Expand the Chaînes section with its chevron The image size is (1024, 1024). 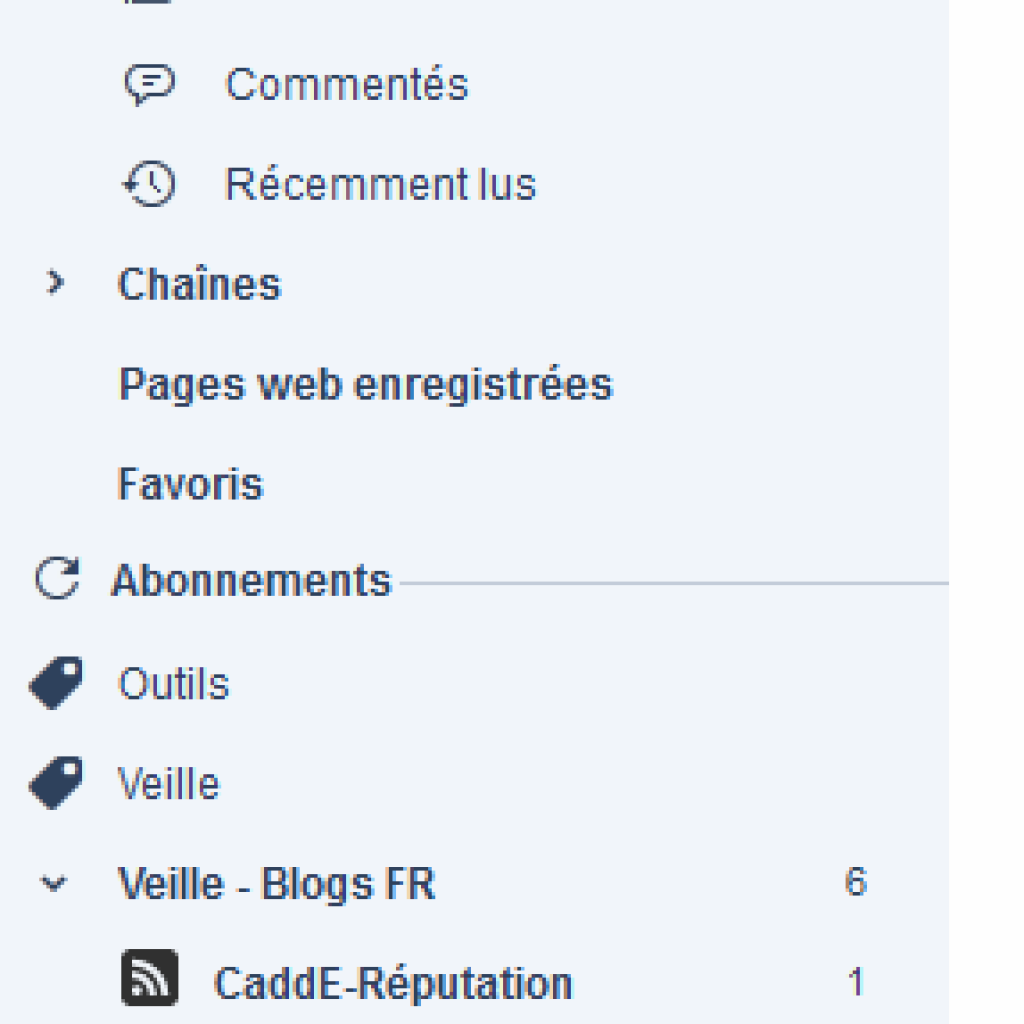[56, 283]
